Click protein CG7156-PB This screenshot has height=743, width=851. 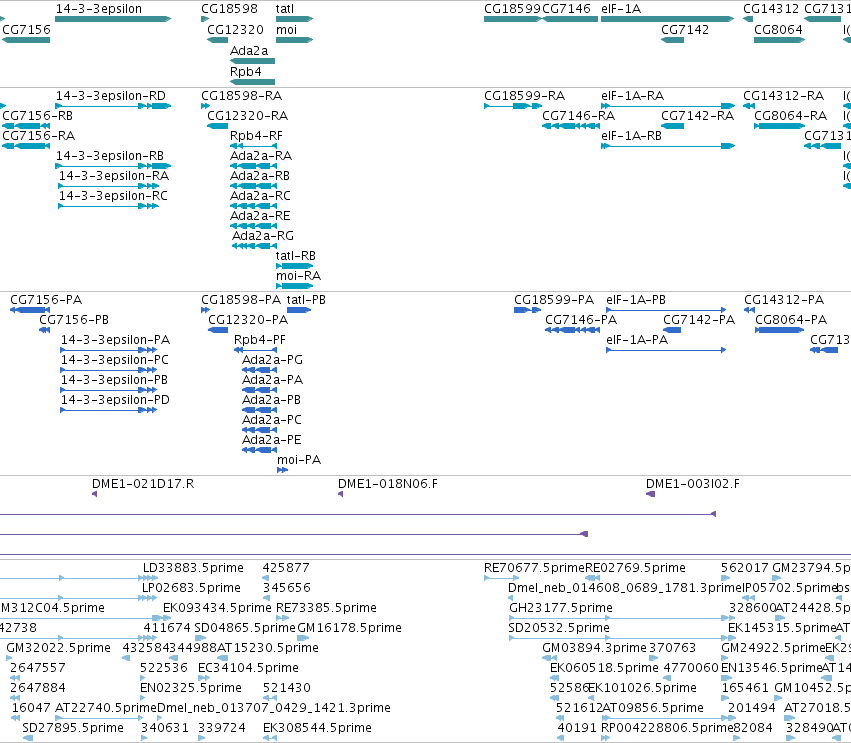45,330
